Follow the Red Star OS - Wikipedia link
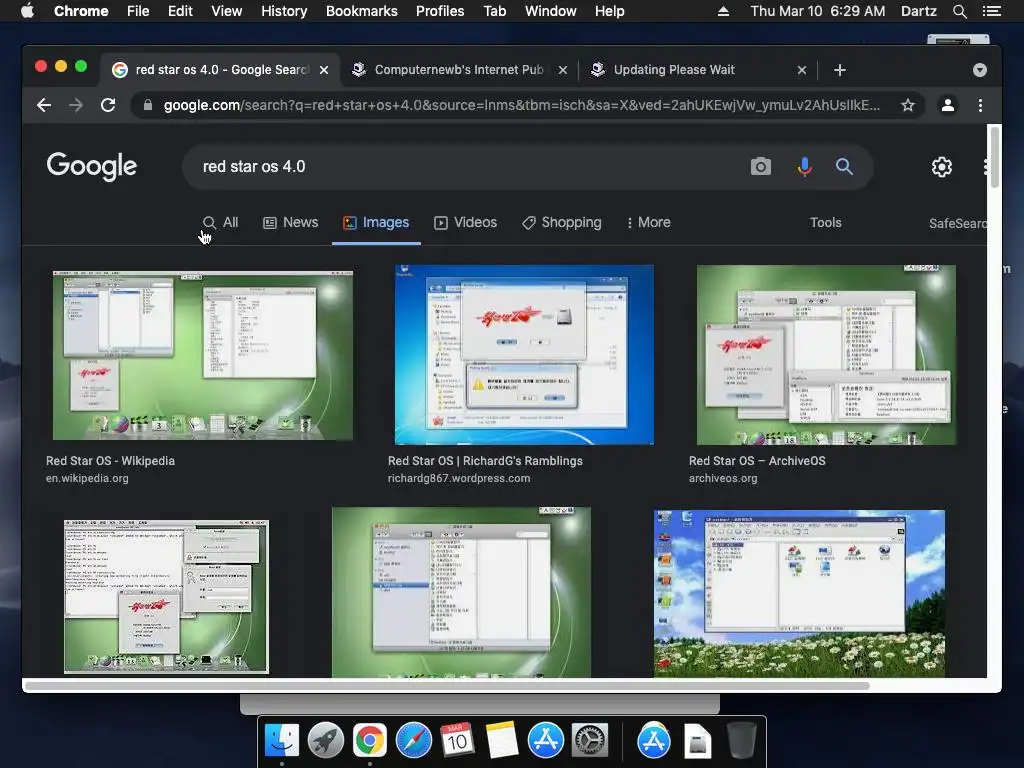The width and height of the screenshot is (1024, 768). click(110, 461)
